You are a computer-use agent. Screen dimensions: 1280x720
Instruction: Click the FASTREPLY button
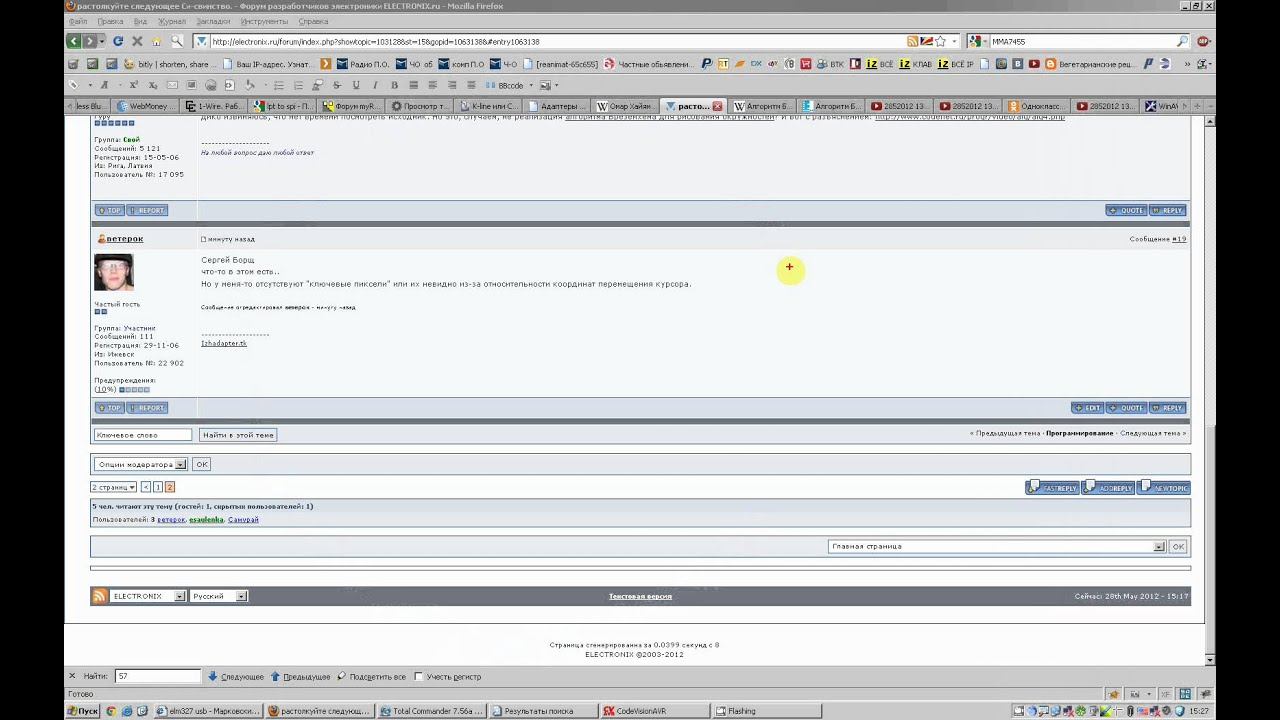[x=1052, y=487]
